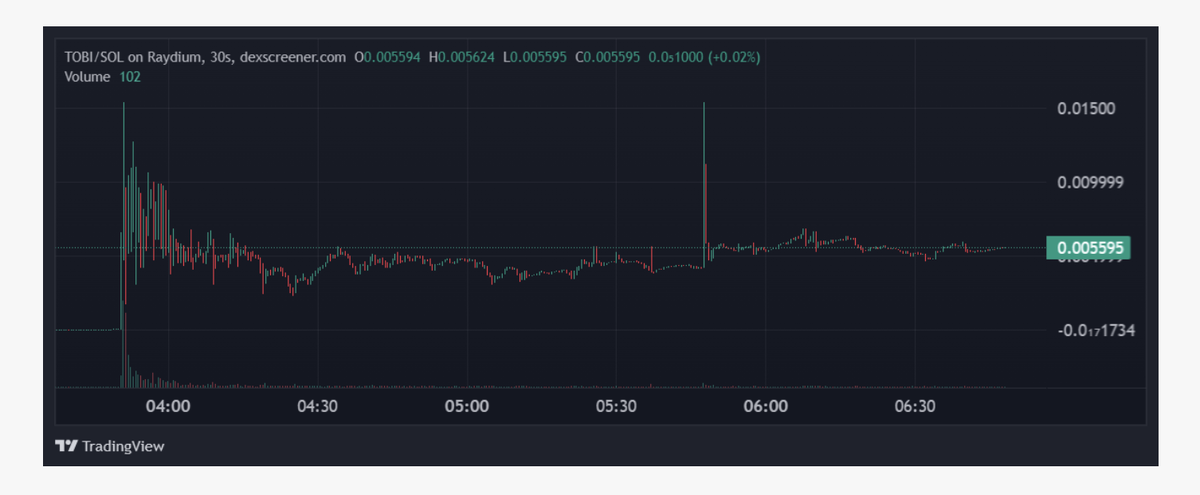1200x495 pixels.
Task: Click the 06:00 time axis label
Action: 765,406
